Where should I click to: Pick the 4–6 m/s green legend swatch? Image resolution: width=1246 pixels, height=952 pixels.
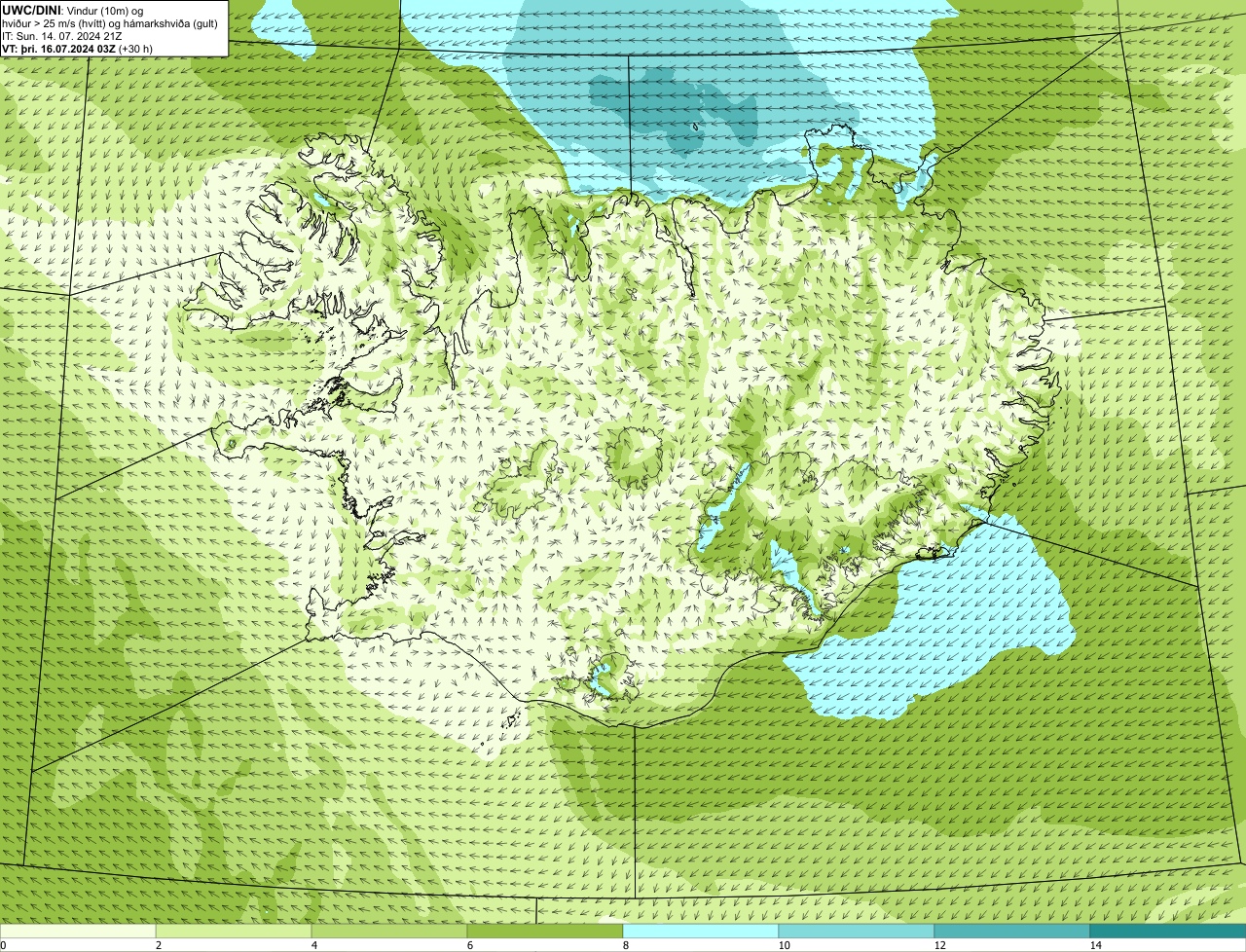[389, 931]
